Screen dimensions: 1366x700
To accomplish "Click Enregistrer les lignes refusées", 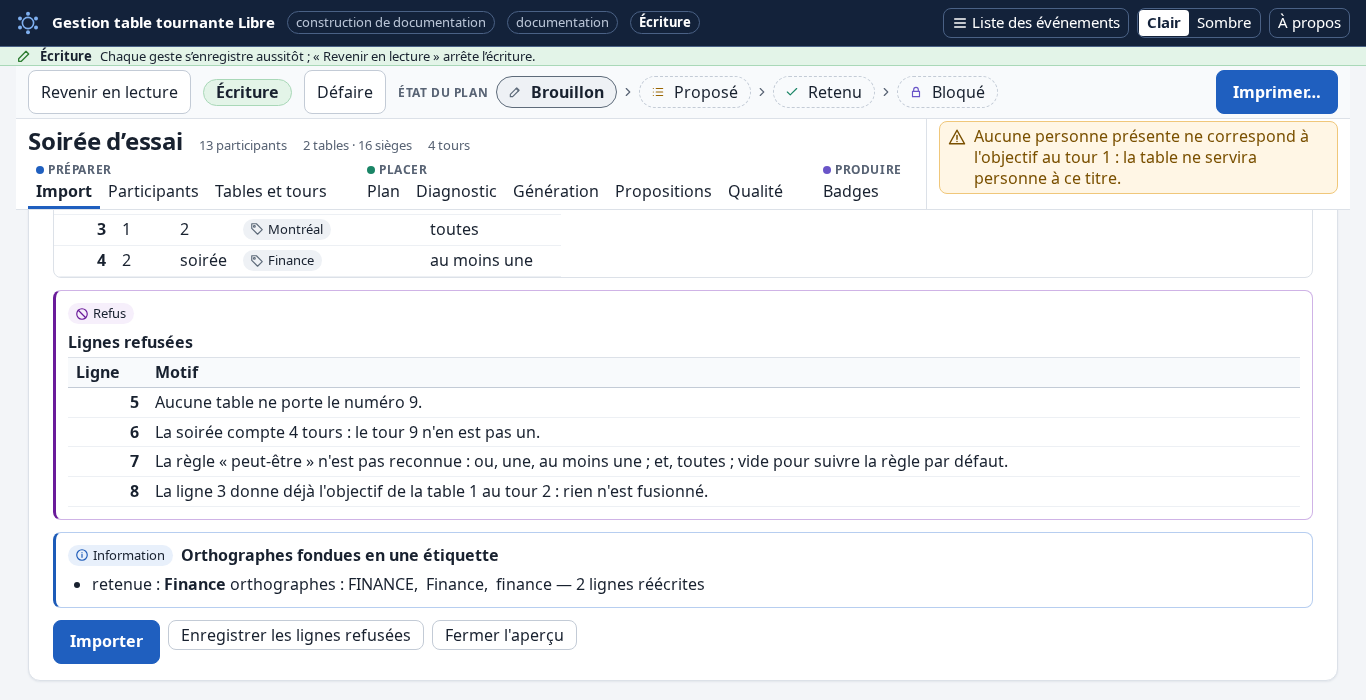I will pyautogui.click(x=296, y=635).
